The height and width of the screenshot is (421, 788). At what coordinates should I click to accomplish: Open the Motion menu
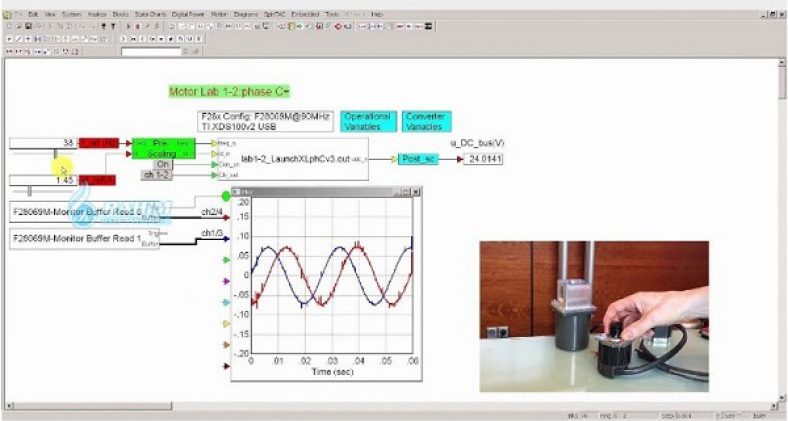[219, 14]
